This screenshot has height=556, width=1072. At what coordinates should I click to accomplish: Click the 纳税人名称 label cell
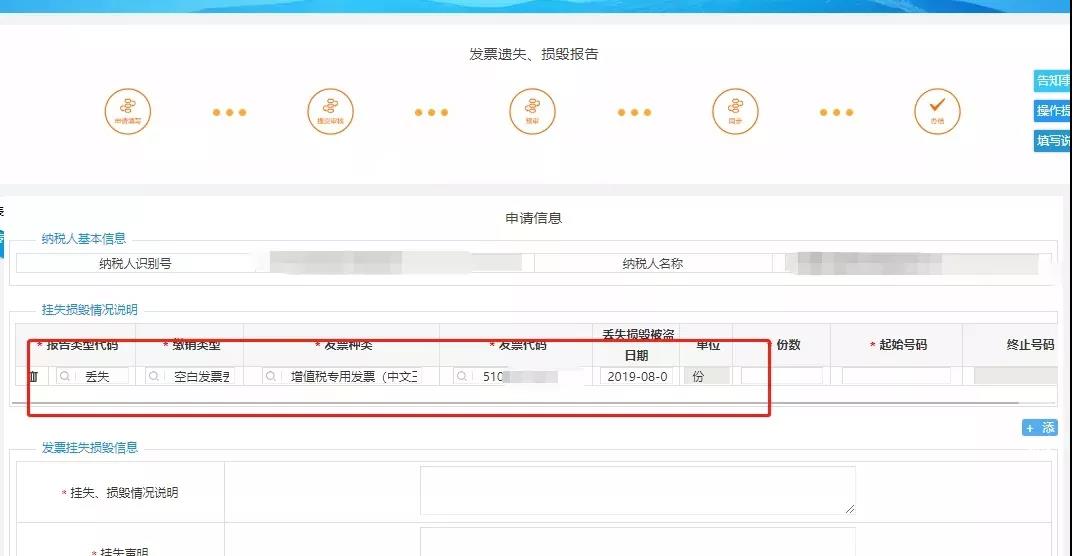coord(653,263)
